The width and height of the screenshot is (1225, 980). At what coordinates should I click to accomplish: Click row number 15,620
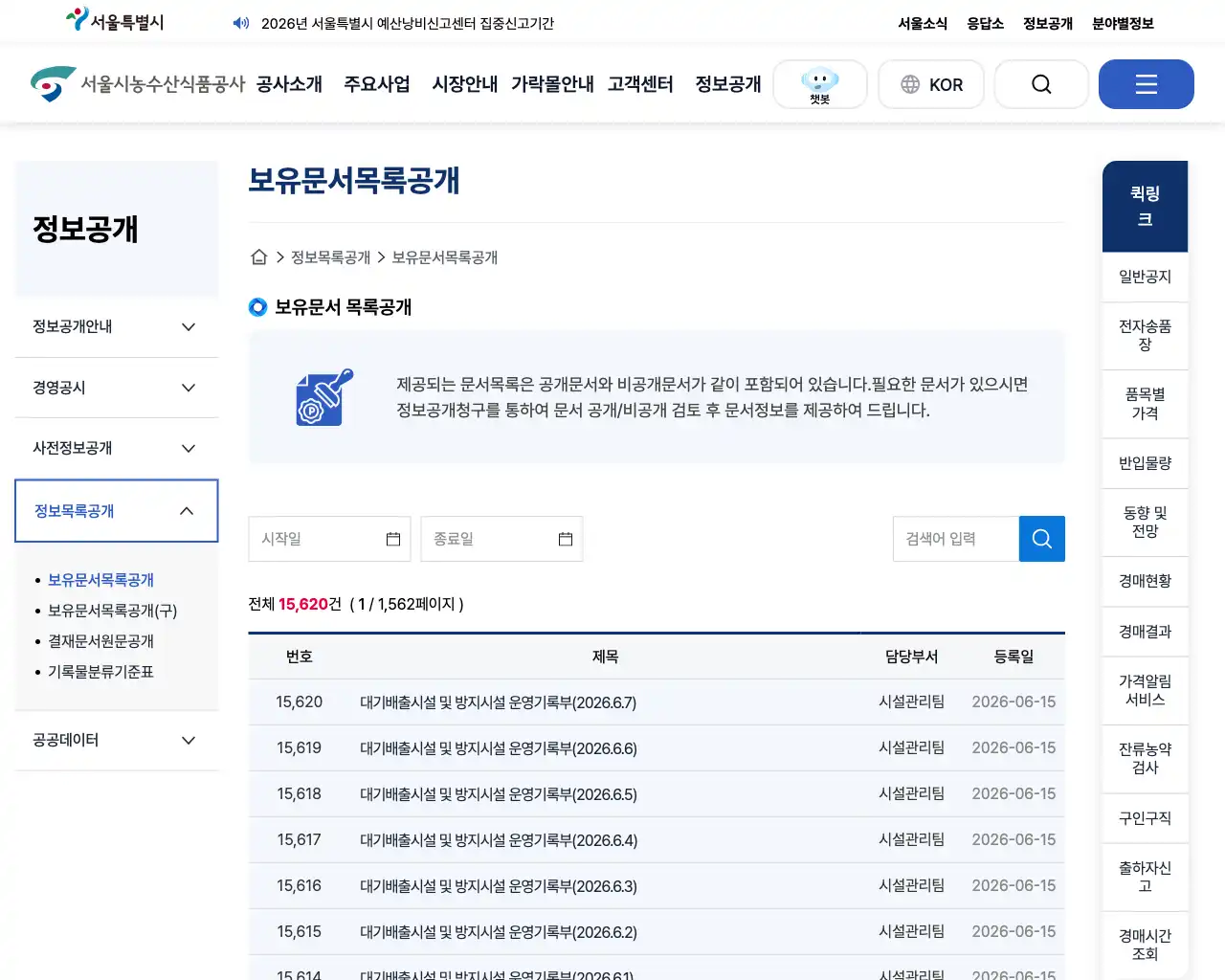coord(300,702)
